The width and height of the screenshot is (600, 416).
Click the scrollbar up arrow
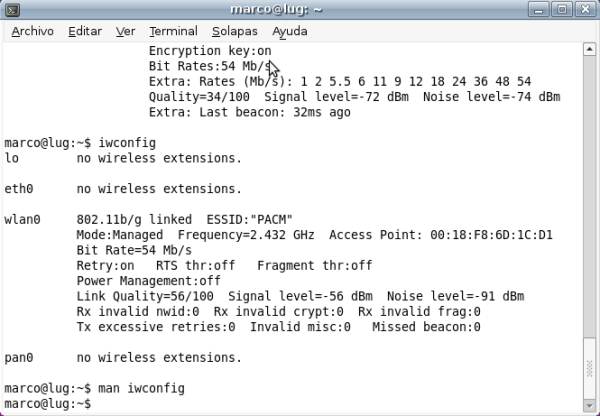[x=590, y=50]
